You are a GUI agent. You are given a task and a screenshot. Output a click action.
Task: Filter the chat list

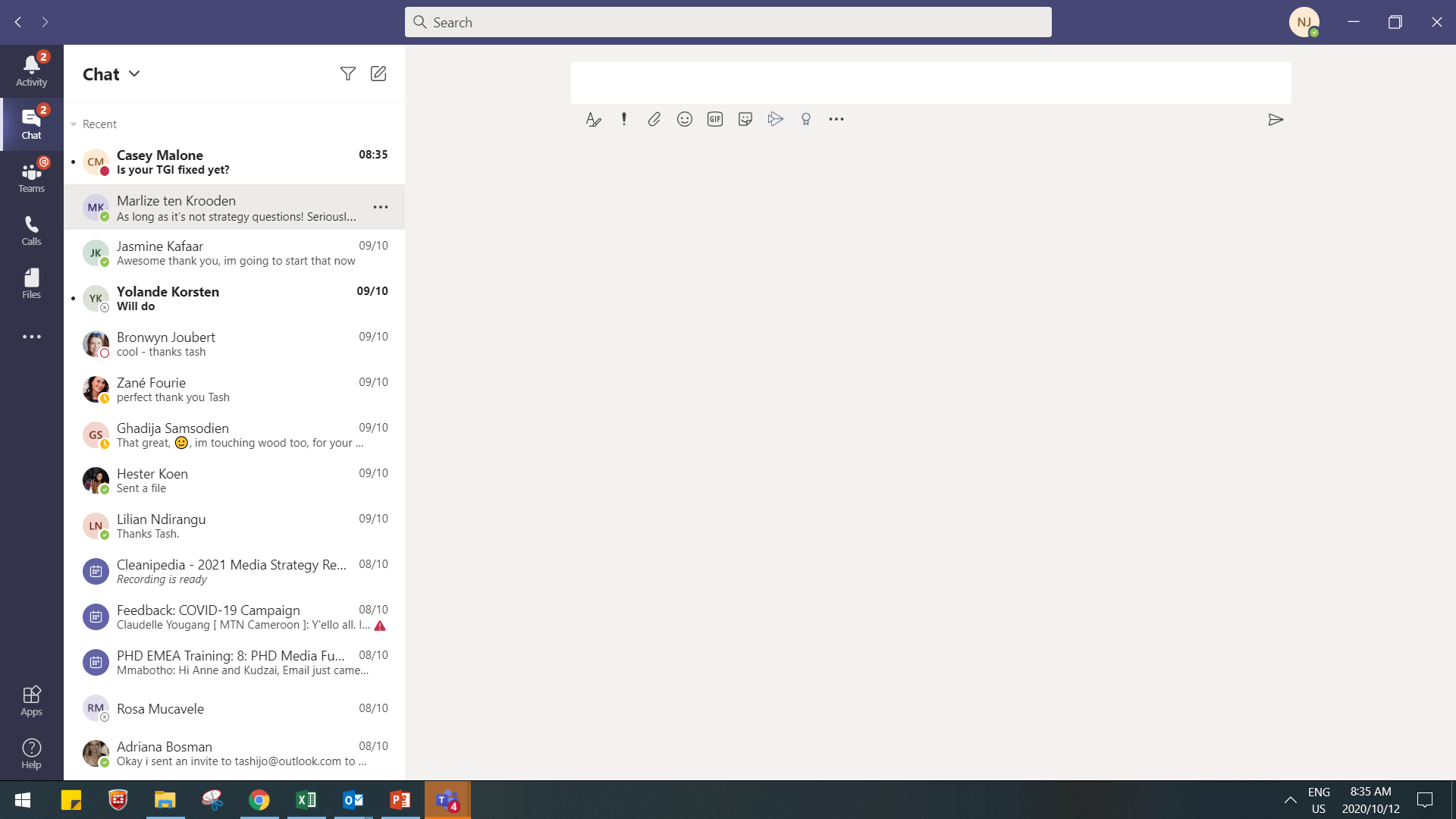coord(347,74)
